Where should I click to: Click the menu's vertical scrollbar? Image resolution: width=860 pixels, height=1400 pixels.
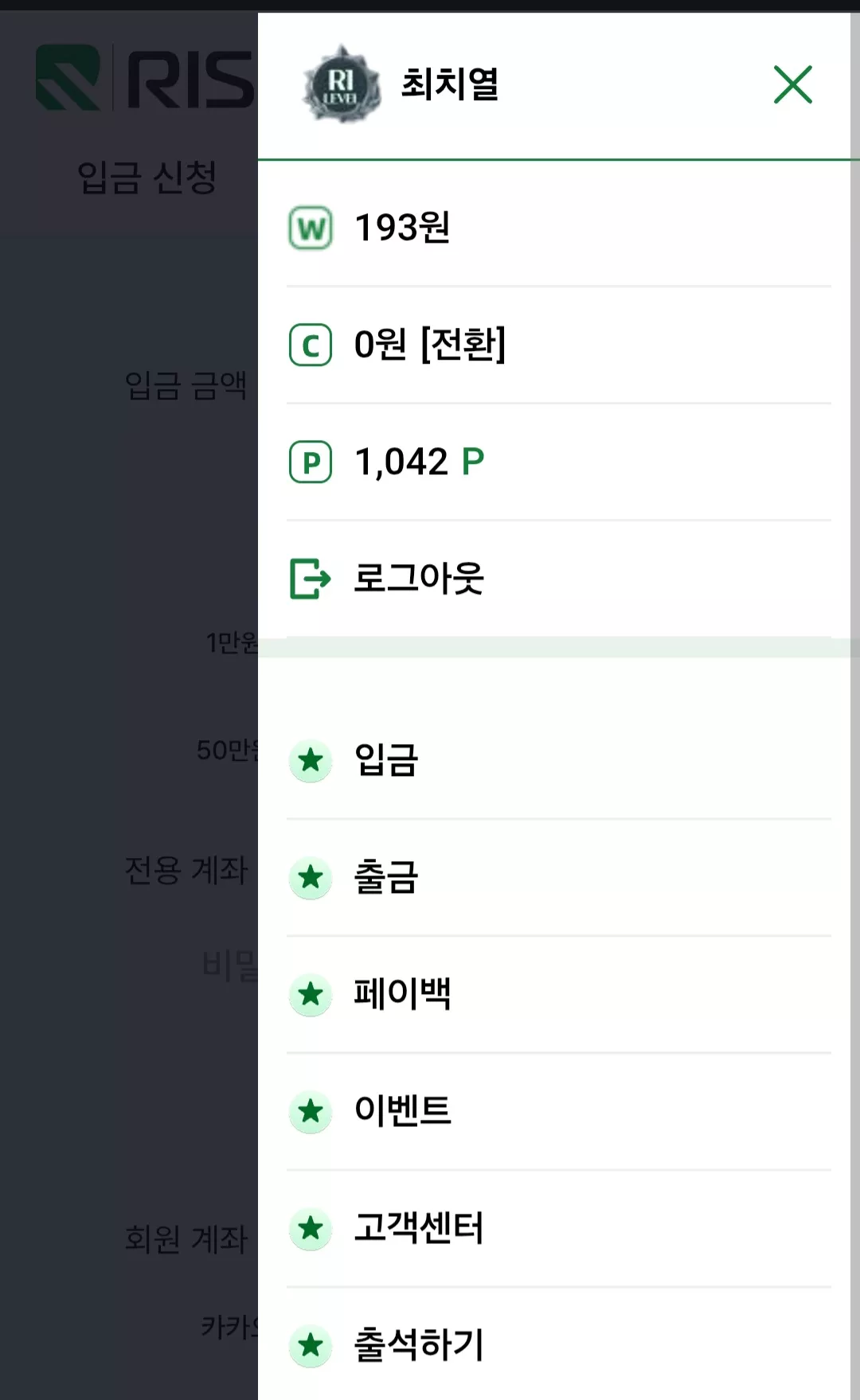(854, 700)
